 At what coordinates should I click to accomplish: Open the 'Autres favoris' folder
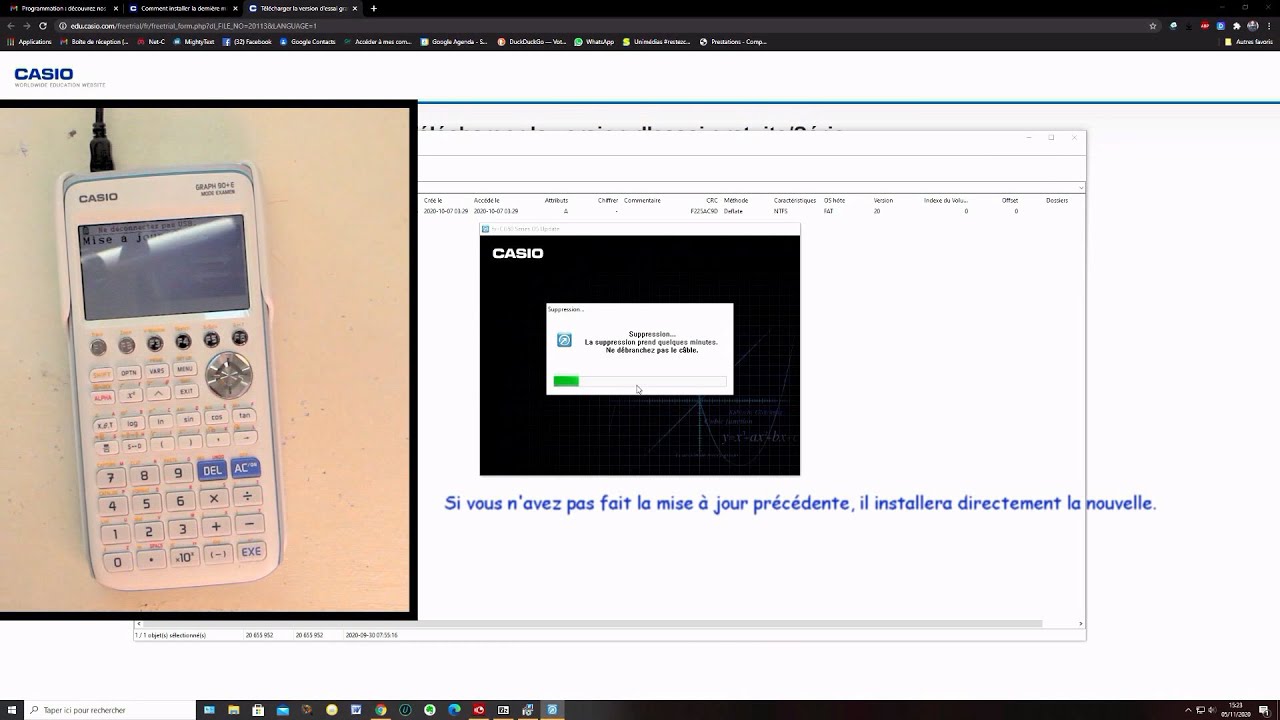click(1248, 42)
